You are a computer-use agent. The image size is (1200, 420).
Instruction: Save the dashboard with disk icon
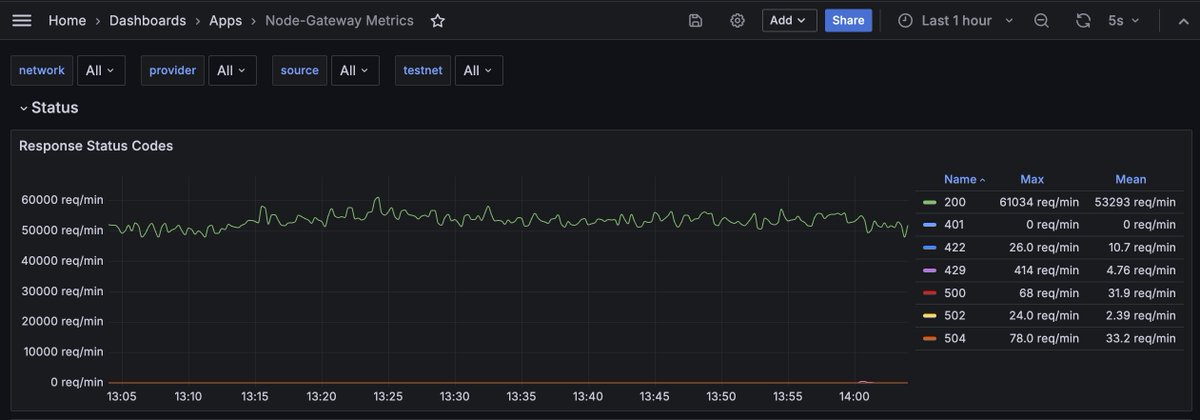click(x=696, y=20)
